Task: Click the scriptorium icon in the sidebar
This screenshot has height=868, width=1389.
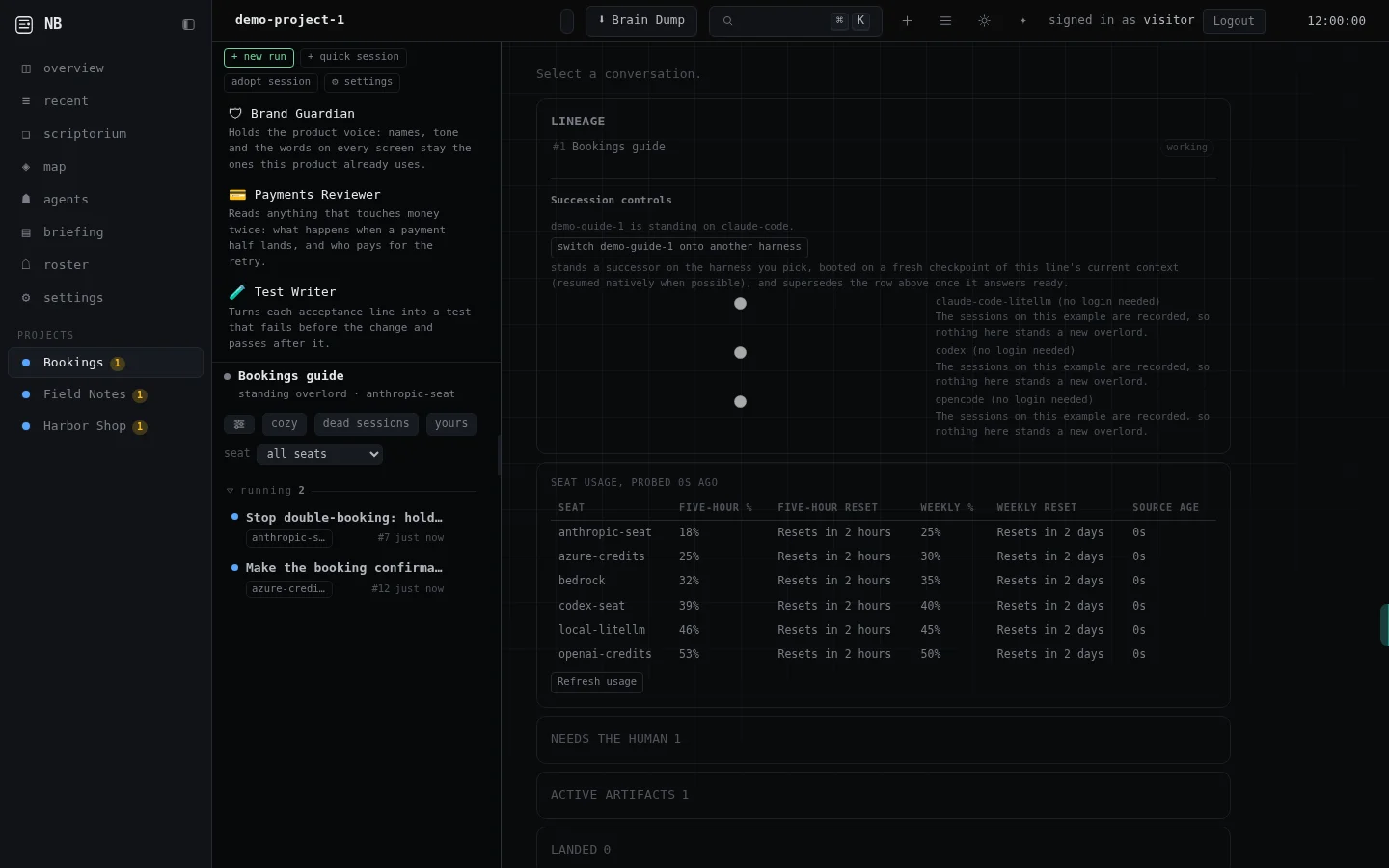Action: tap(26, 134)
